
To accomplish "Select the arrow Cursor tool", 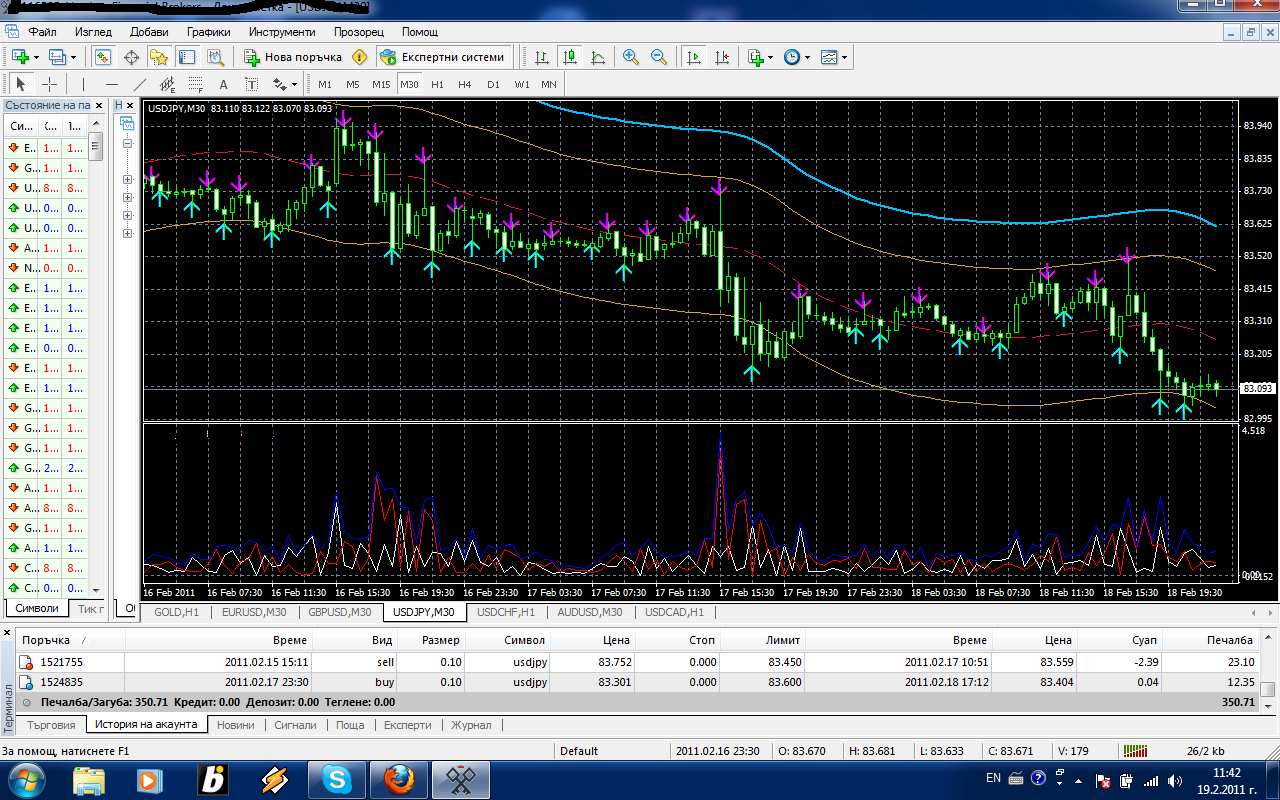I will click(21, 84).
